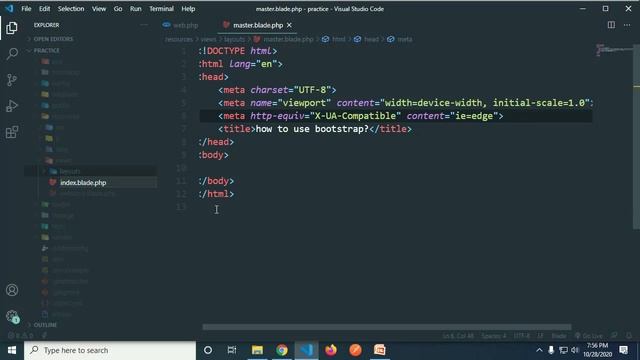Open the Search view in activity bar
Image resolution: width=640 pixels, height=360 pixels.
click(x=12, y=53)
